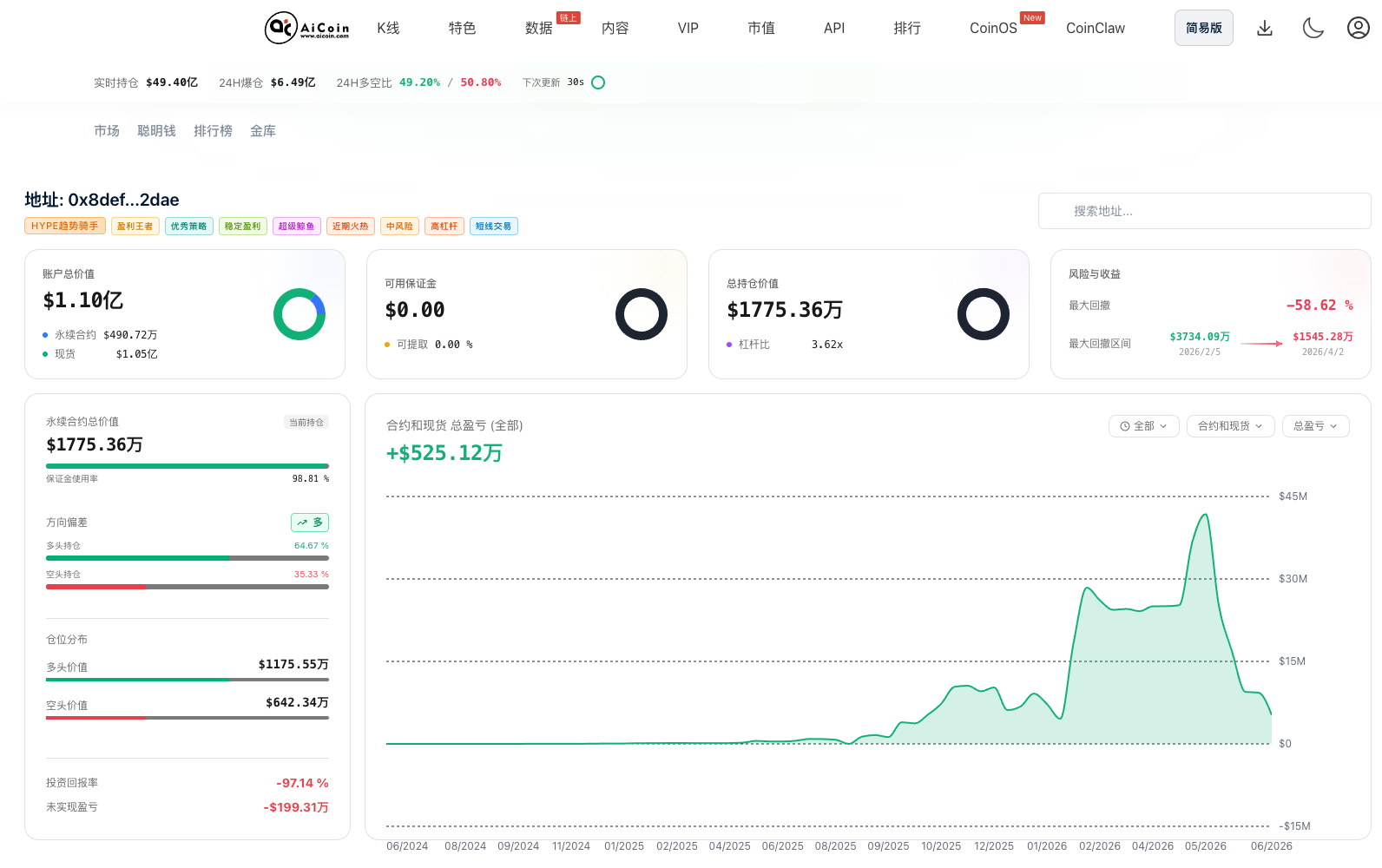
Task: Click the $1545.28万 drawdown end value
Action: tap(1323, 337)
